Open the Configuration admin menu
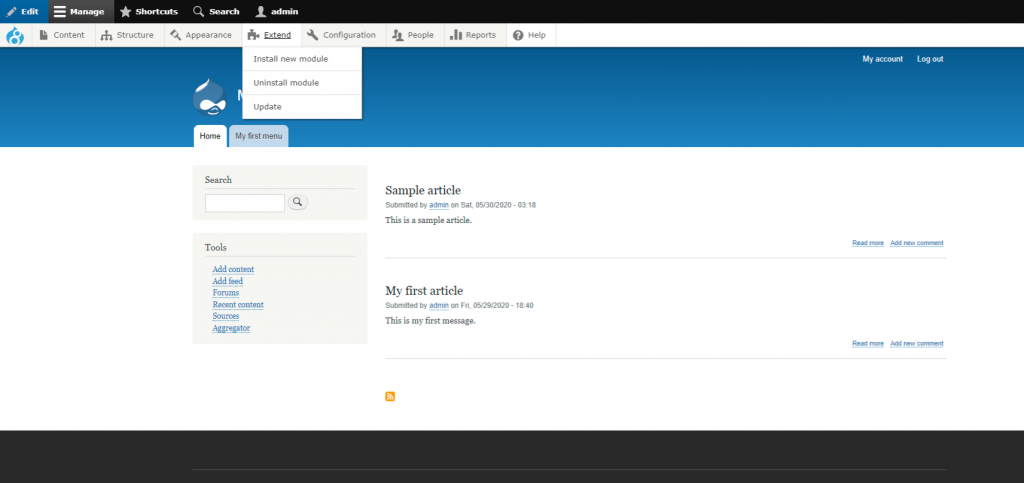Image resolution: width=1024 pixels, height=483 pixels. coord(341,35)
